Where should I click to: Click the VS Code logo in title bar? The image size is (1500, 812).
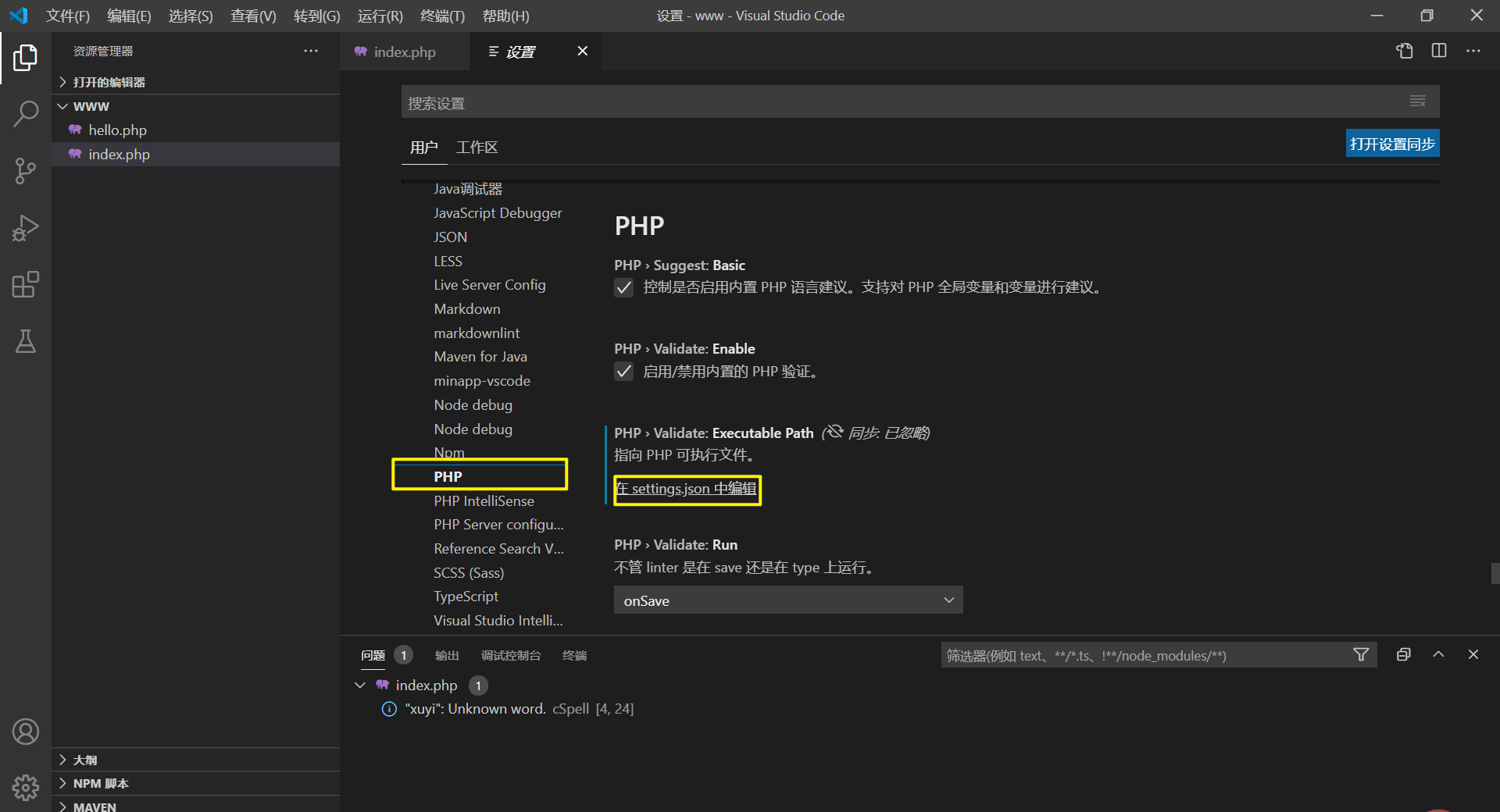point(19,16)
